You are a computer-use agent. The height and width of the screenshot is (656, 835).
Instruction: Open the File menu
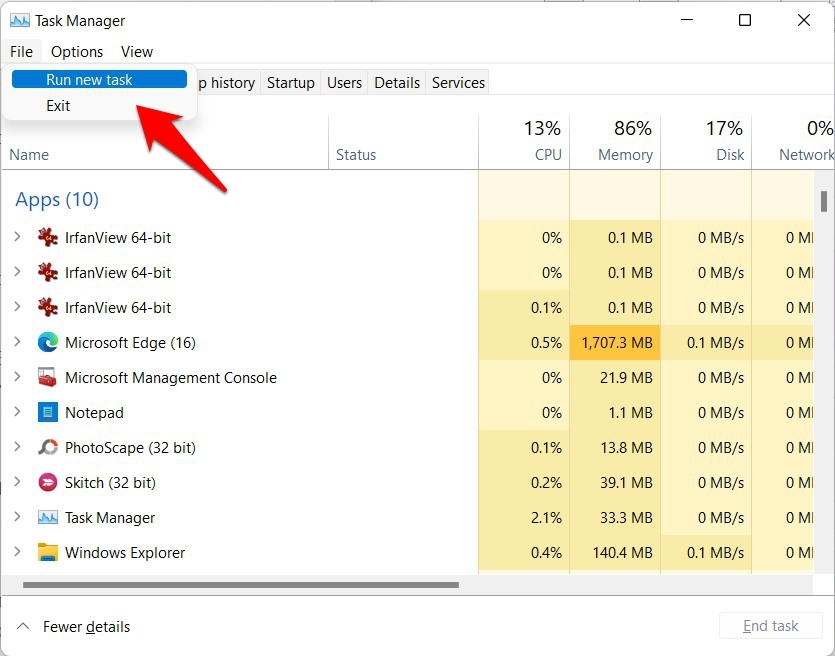tap(21, 52)
